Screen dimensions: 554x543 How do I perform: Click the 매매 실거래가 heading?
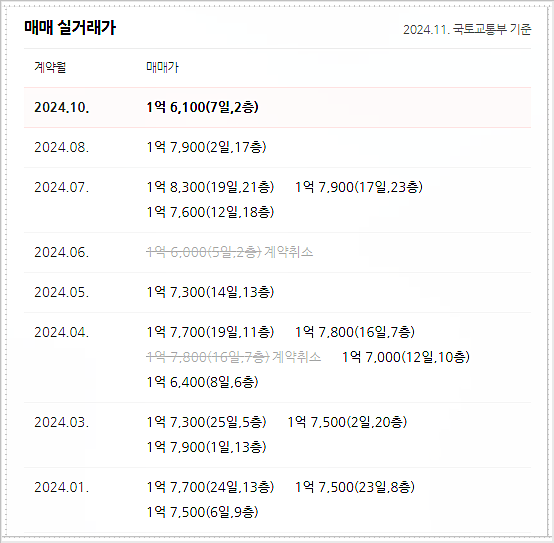(70, 28)
